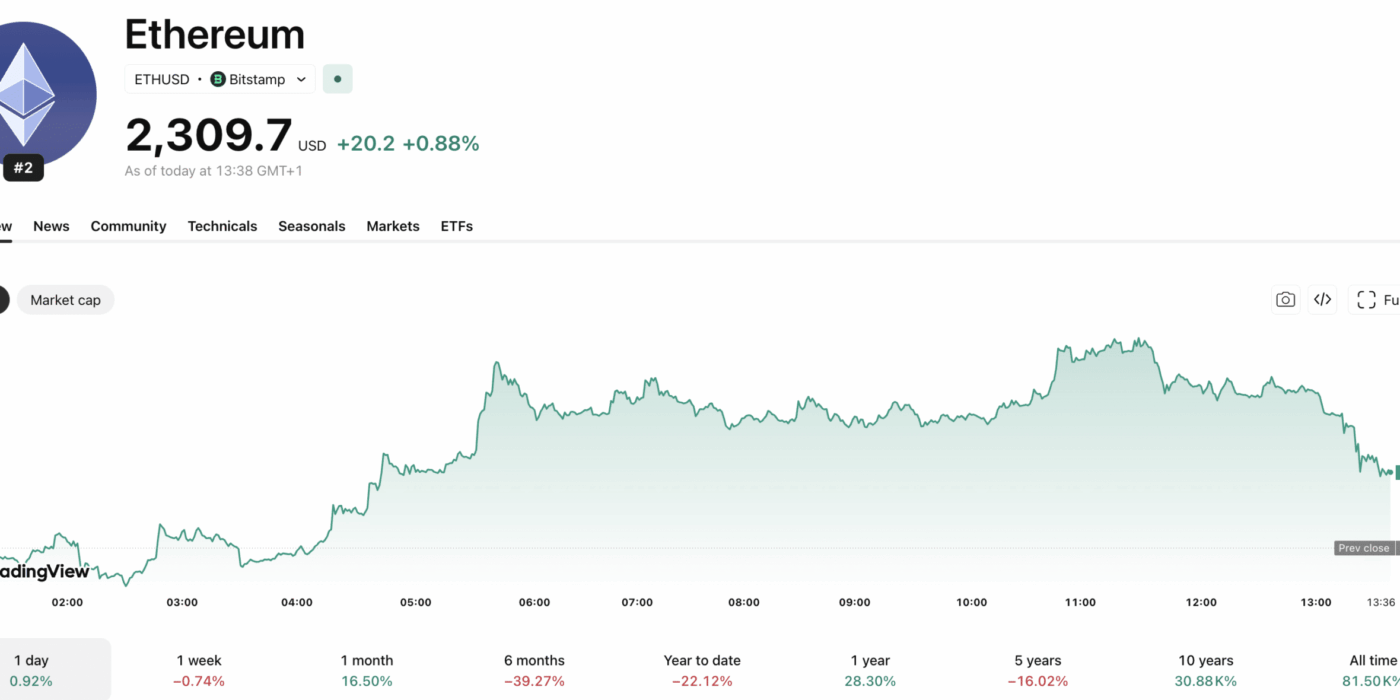Click the TradingView logo on the chart
1400x700 pixels.
click(45, 571)
